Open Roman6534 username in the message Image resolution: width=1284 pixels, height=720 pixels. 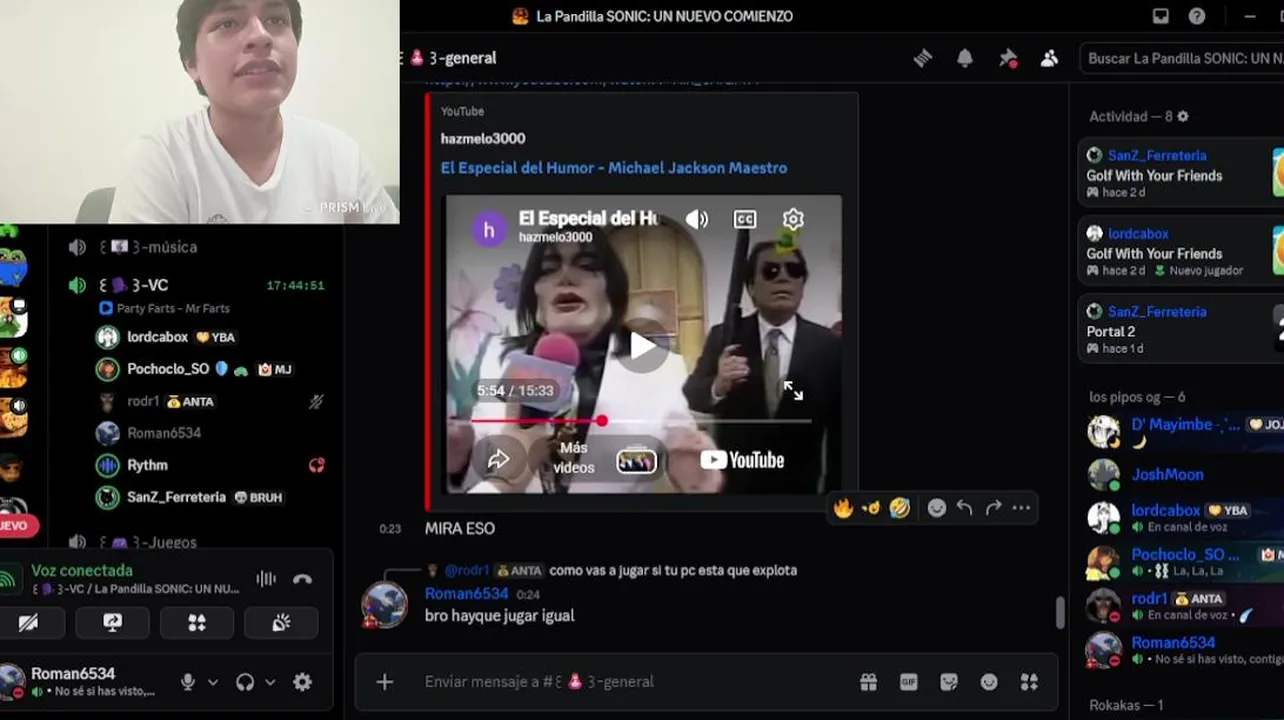coord(467,593)
